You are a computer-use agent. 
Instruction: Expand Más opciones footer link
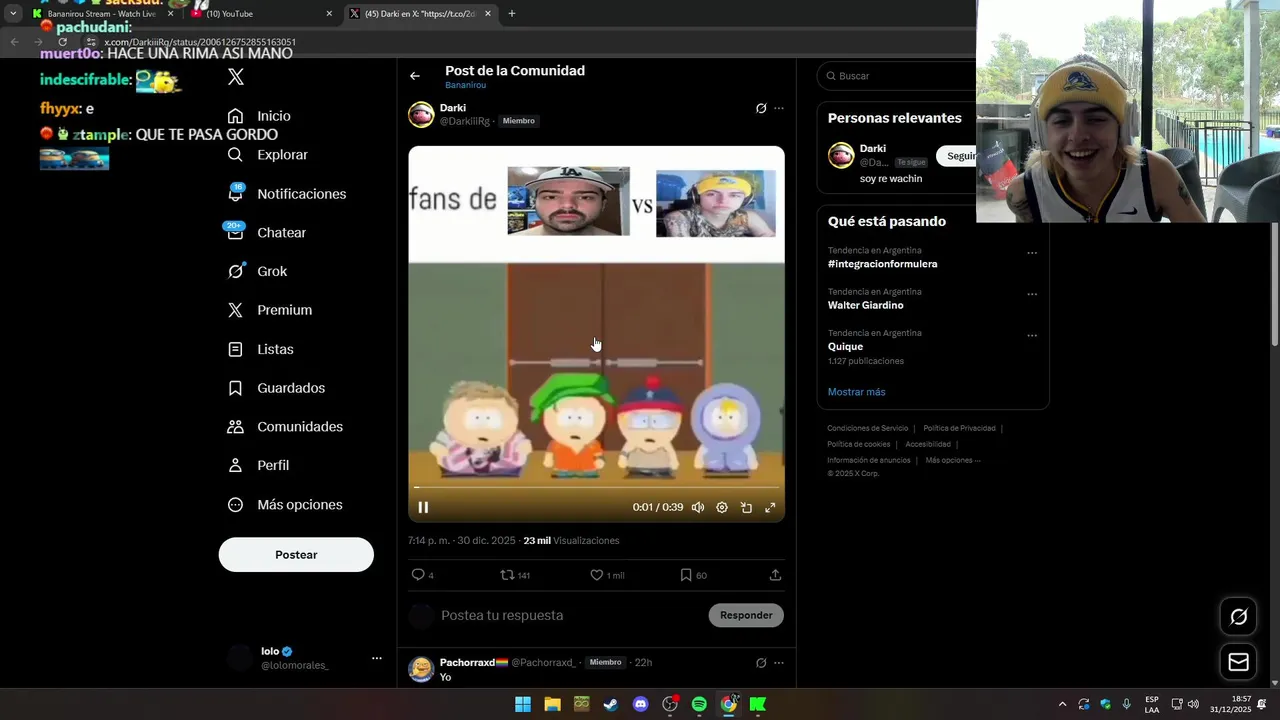pos(953,460)
